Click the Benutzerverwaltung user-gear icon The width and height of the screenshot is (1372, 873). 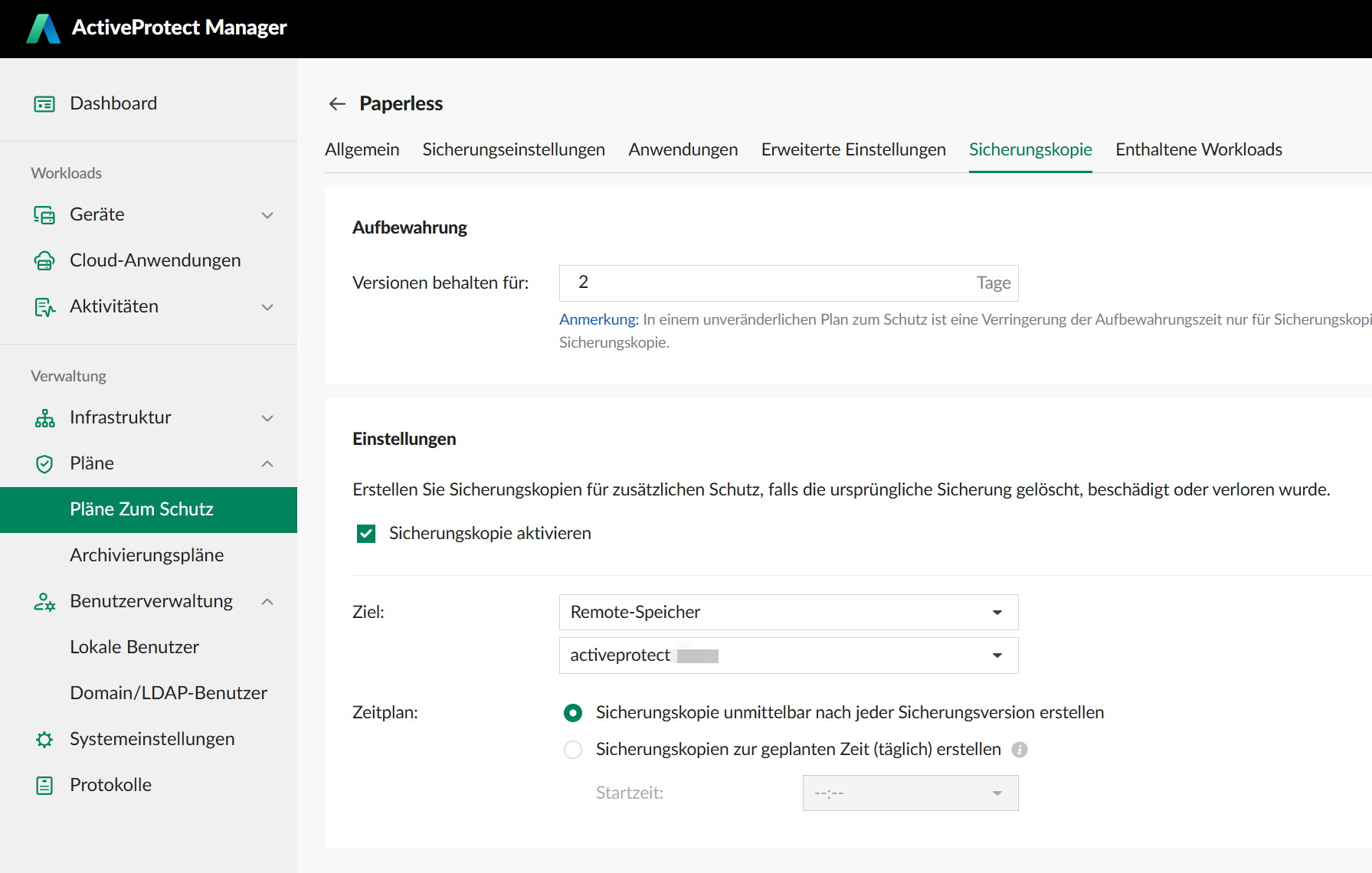point(44,602)
